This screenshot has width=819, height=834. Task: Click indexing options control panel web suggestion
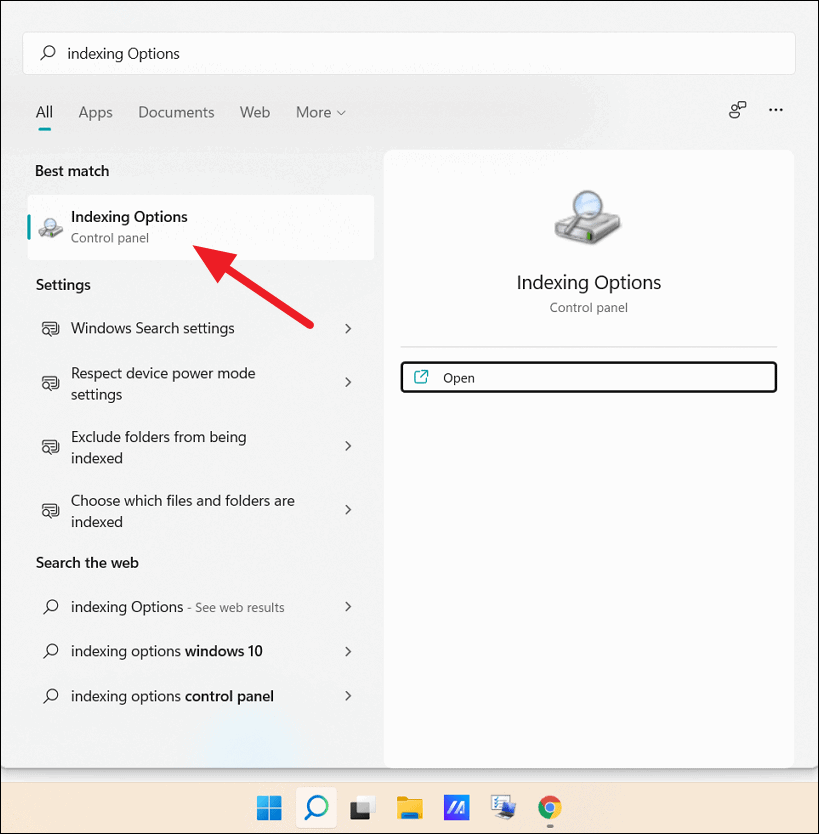[201, 696]
